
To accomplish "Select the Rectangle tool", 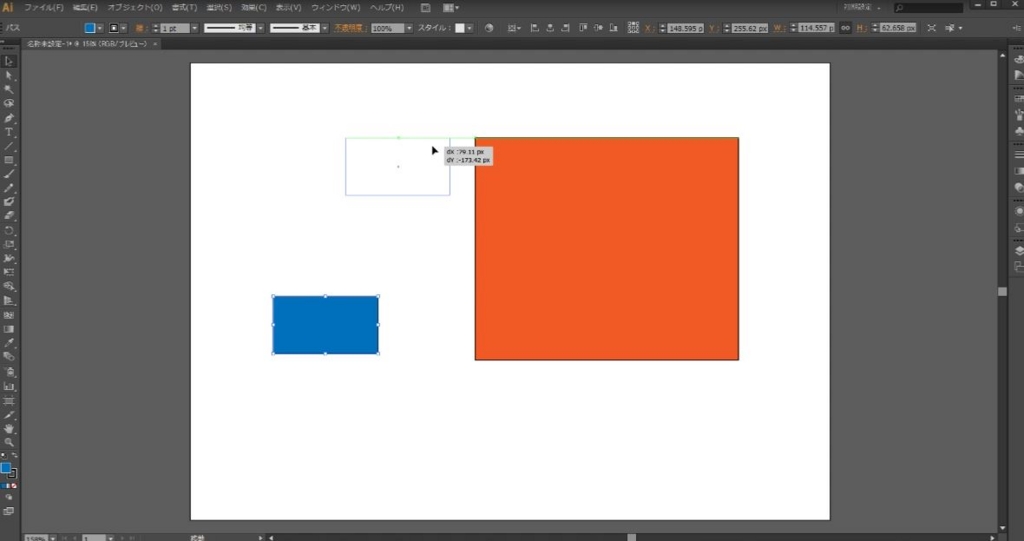I will pyautogui.click(x=9, y=160).
